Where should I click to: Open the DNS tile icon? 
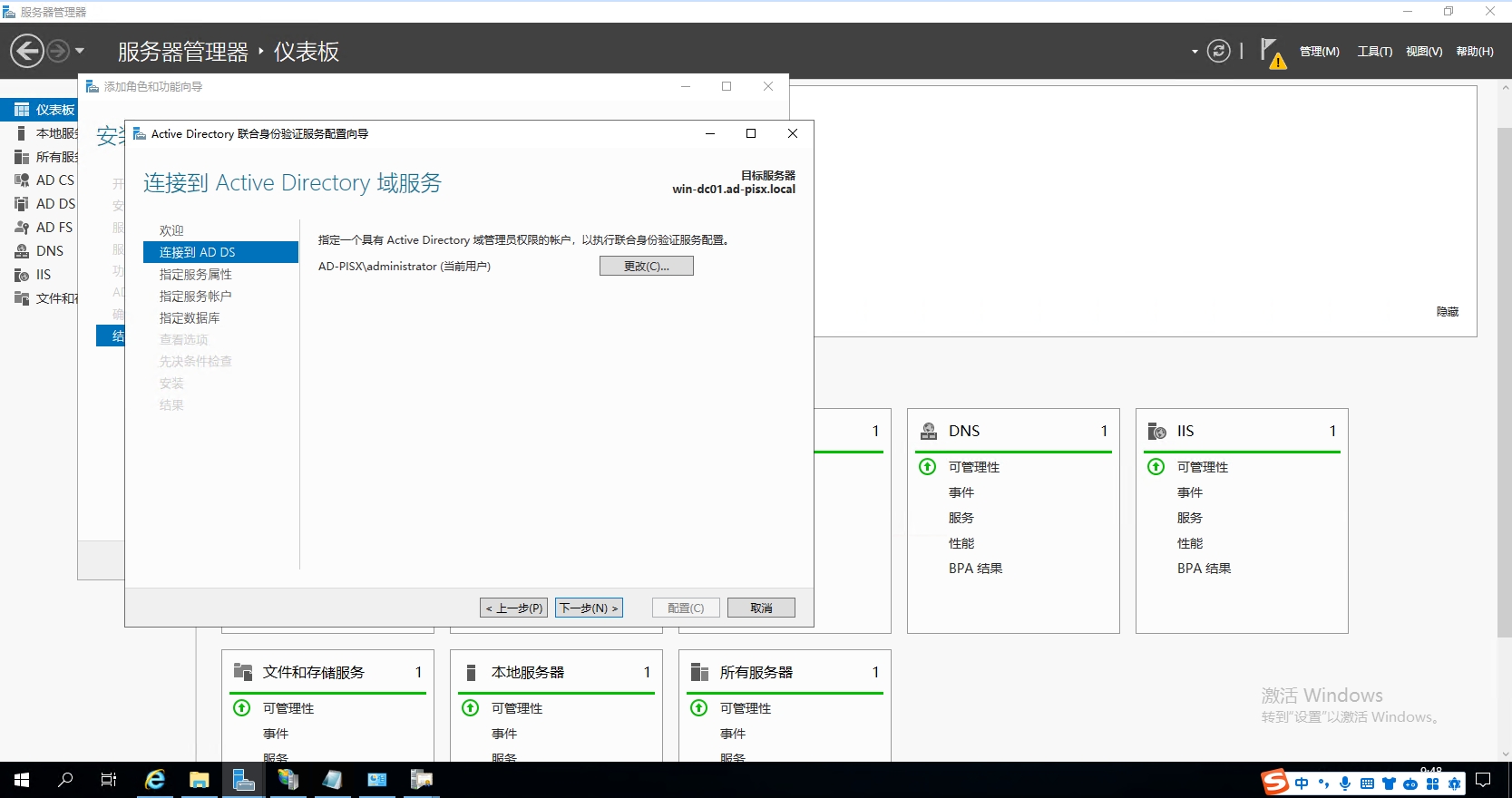point(929,431)
